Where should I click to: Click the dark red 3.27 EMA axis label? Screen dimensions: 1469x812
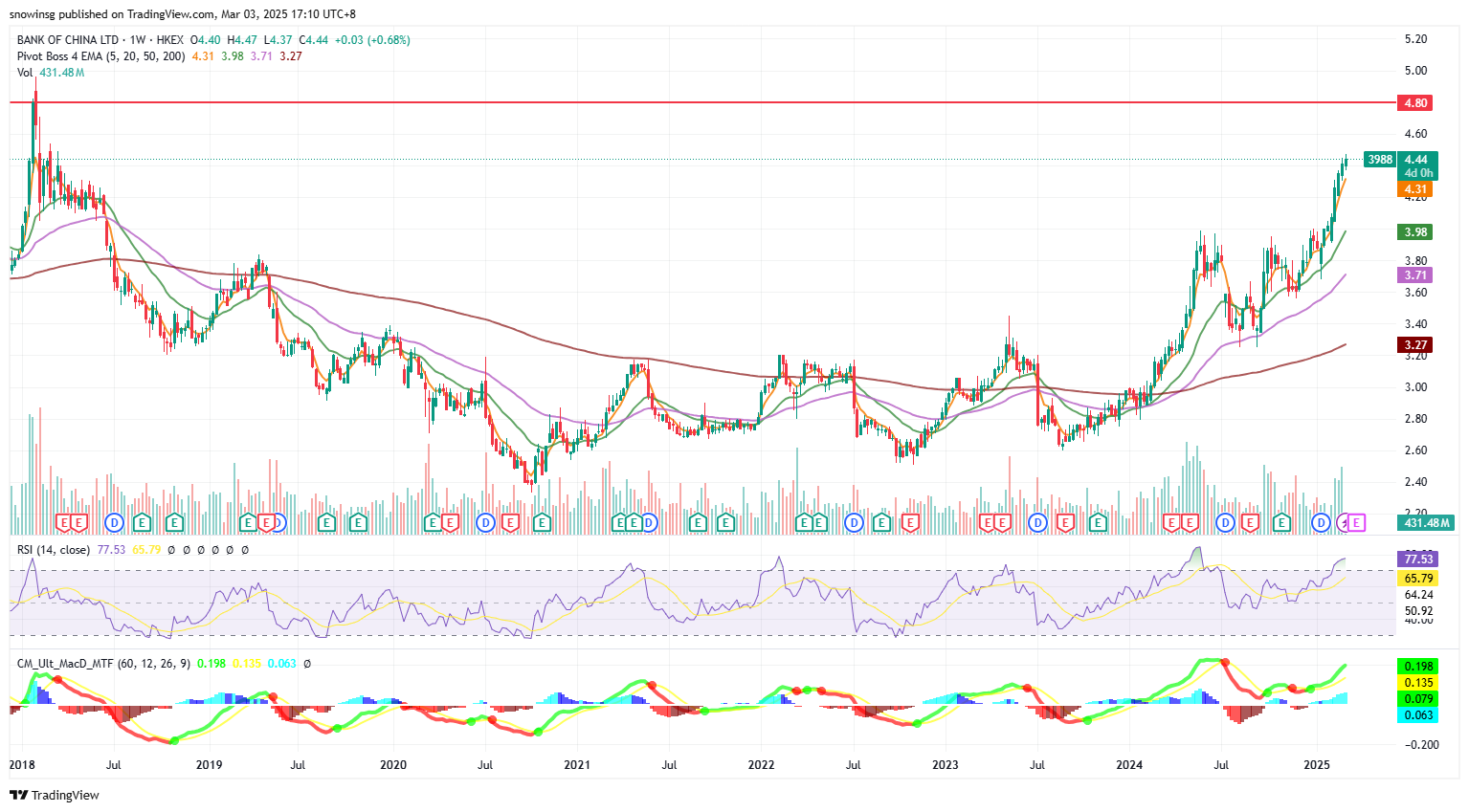pos(1415,345)
